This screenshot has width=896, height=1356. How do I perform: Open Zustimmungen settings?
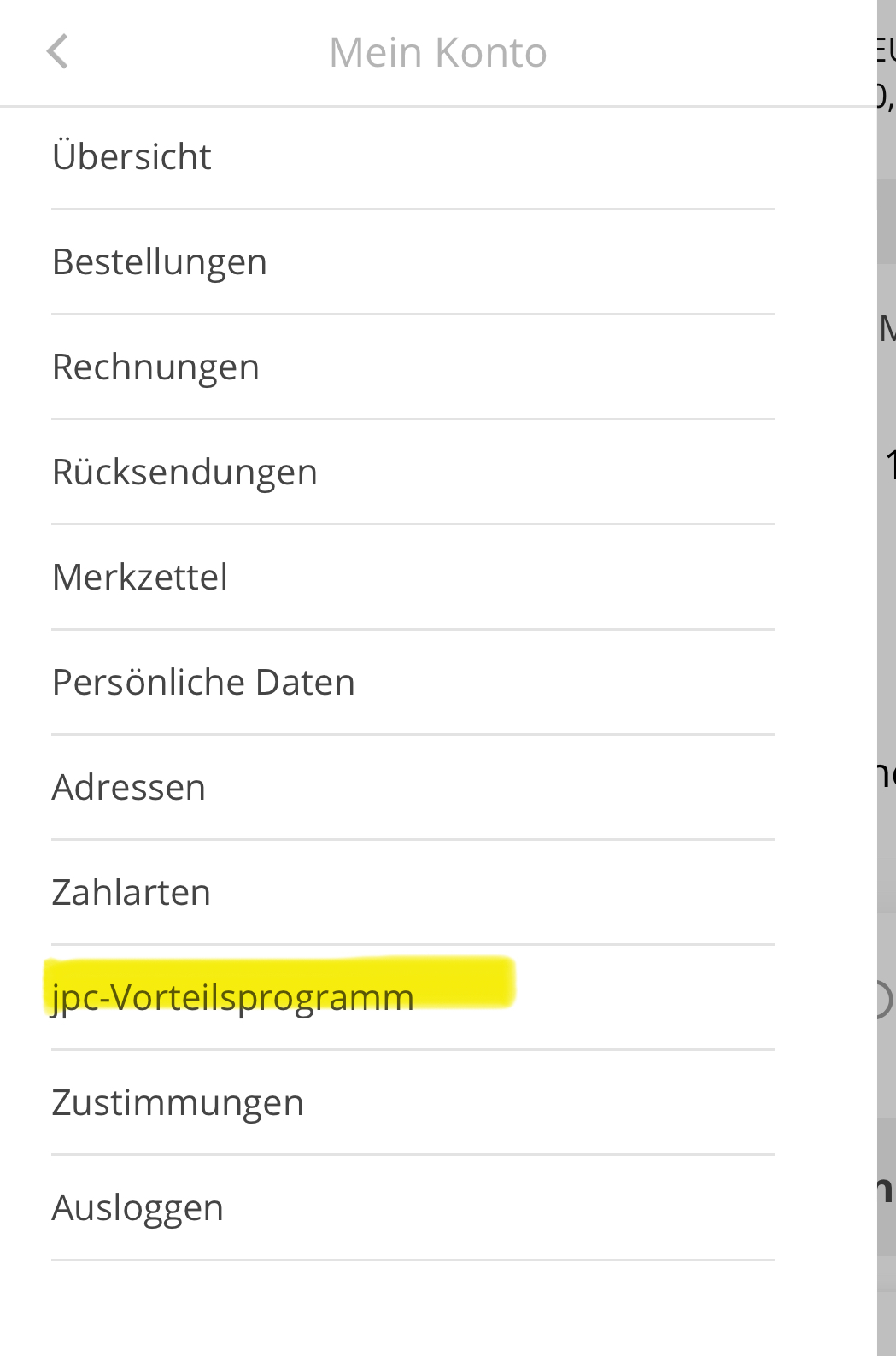tap(178, 1103)
